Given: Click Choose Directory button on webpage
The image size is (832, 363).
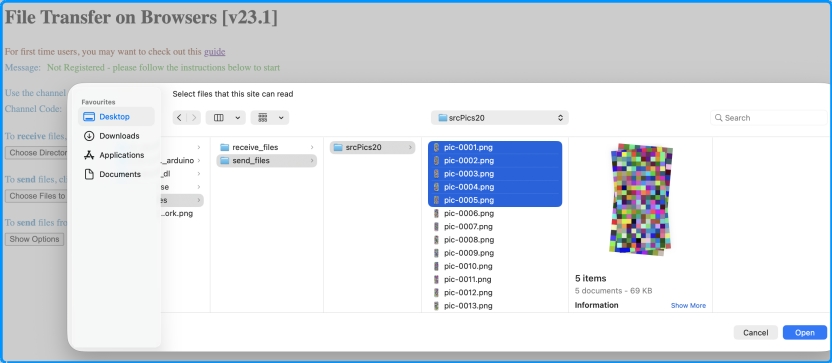Looking at the screenshot, I should pyautogui.click(x=37, y=153).
